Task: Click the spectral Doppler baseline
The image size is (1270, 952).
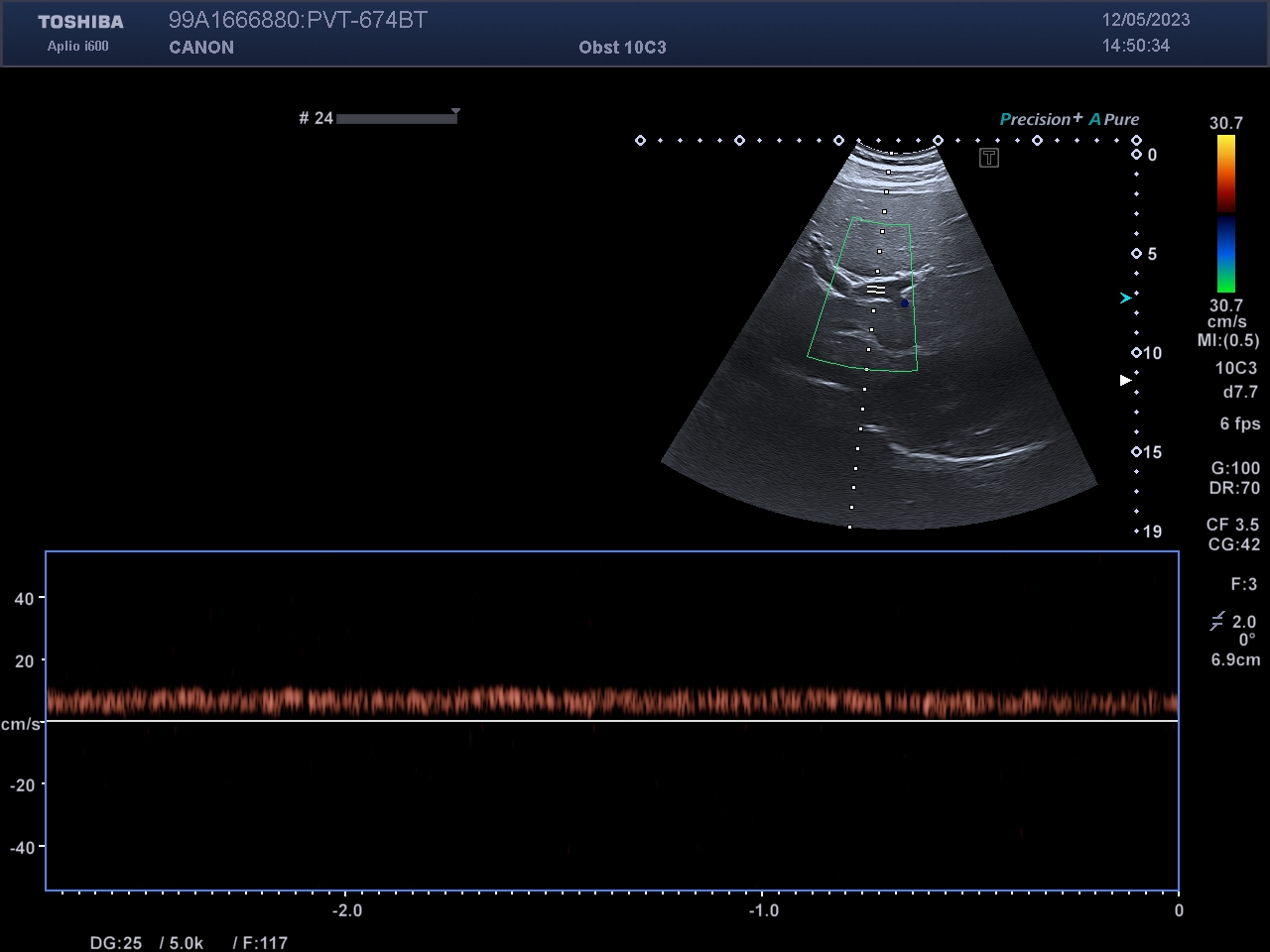Action: 611,720
